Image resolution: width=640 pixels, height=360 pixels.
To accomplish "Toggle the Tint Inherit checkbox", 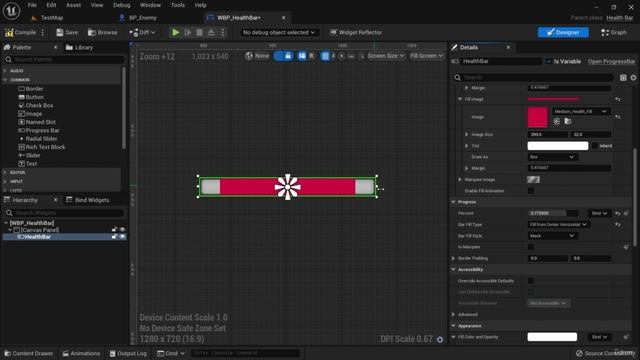I will point(595,146).
